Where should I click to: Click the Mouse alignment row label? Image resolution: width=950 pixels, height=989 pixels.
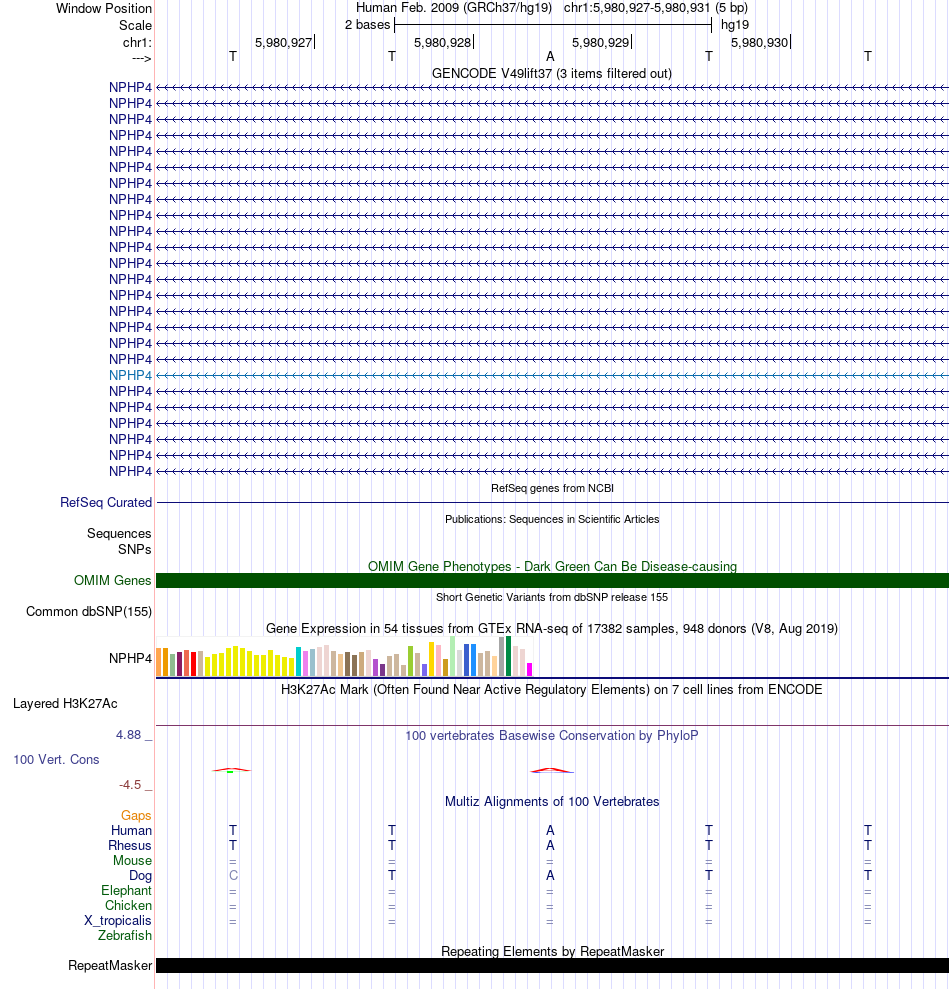coord(132,861)
